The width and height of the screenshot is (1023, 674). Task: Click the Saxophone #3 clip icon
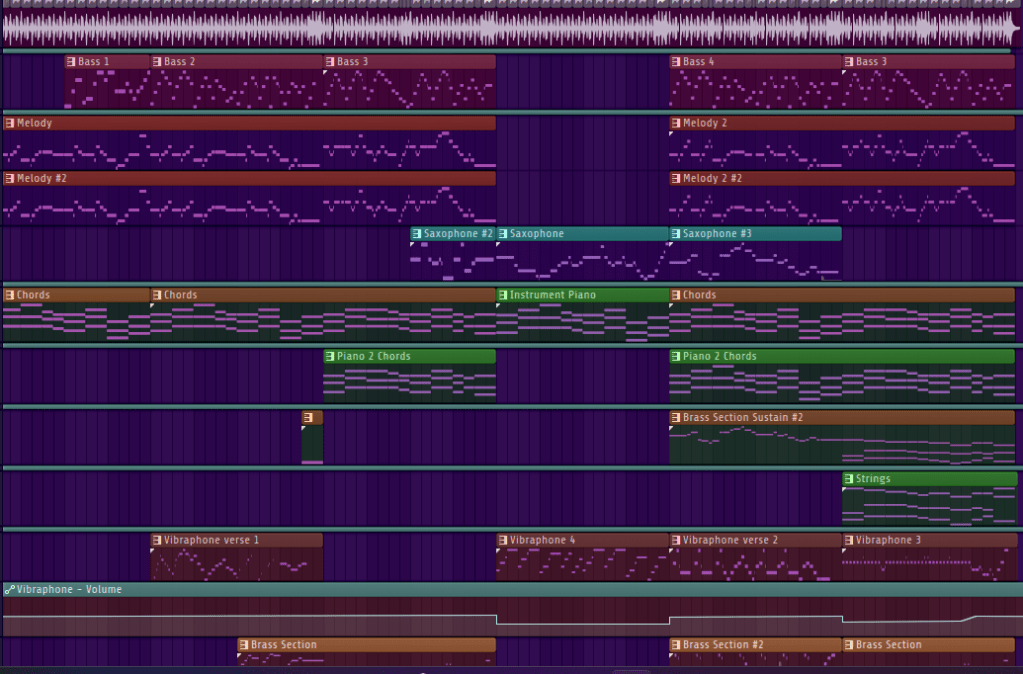click(676, 234)
